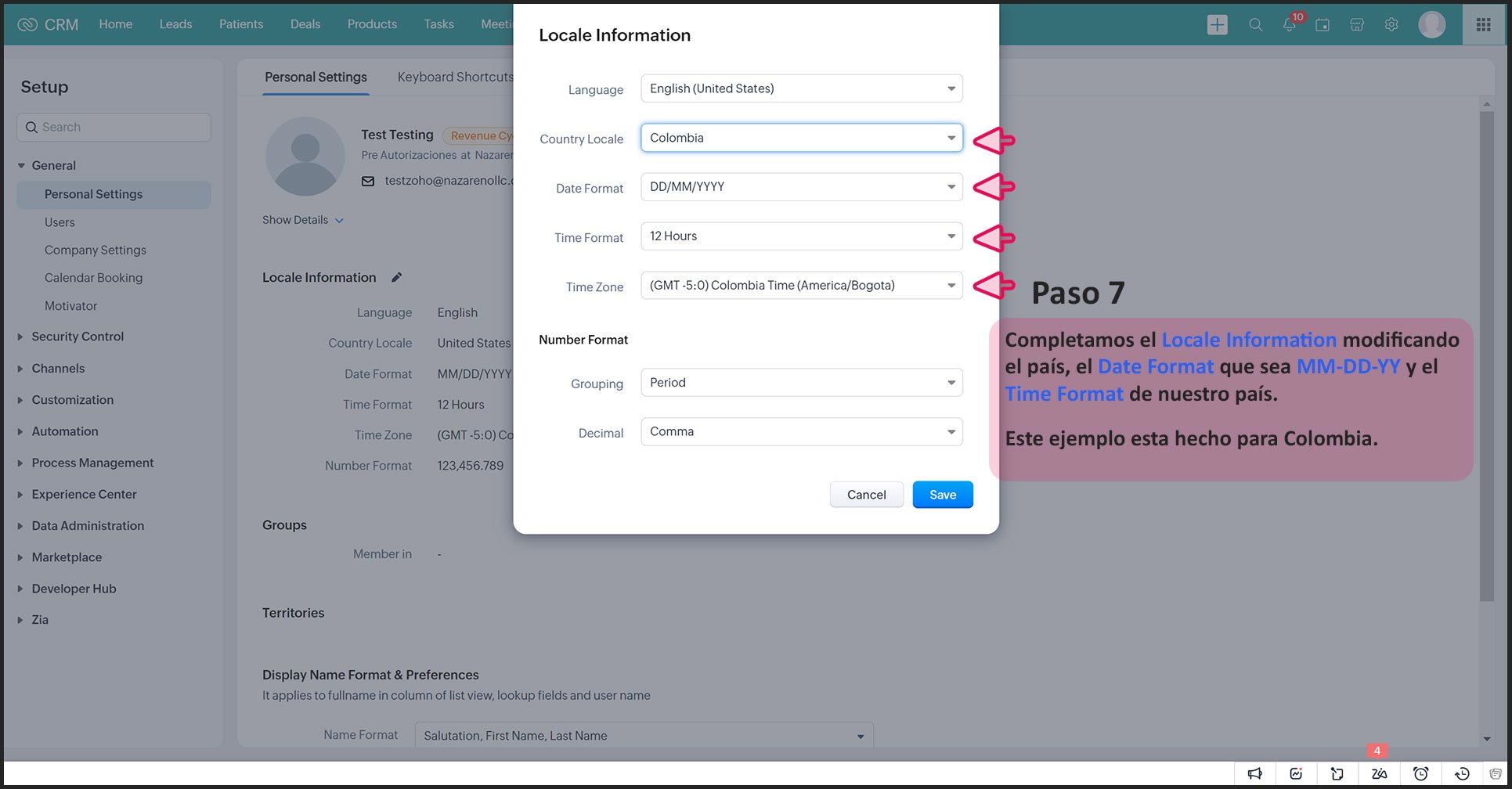This screenshot has width=1512, height=789.
Task: Open the calendar icon in header
Action: [1323, 25]
